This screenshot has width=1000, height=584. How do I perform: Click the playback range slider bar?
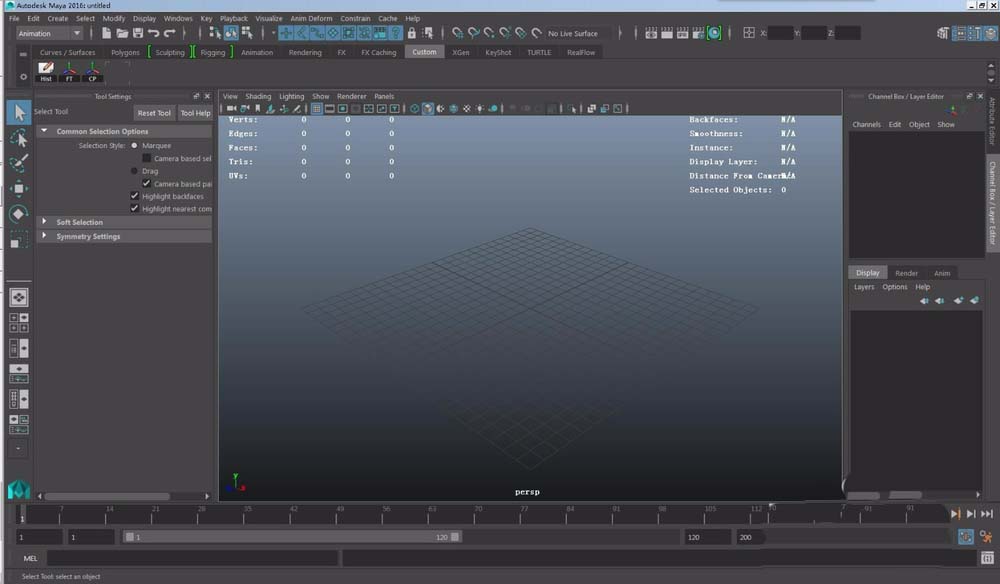(290, 537)
